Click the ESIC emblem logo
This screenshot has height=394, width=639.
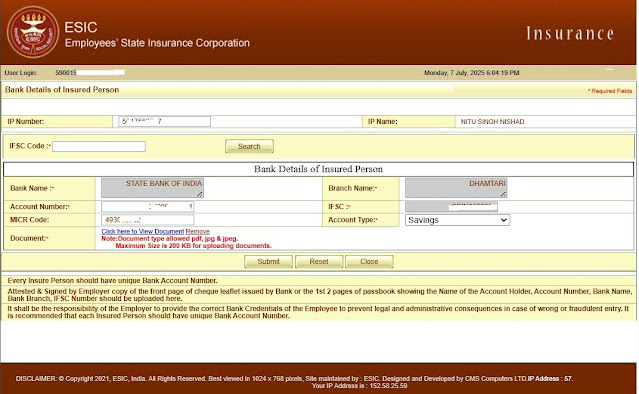coord(33,32)
